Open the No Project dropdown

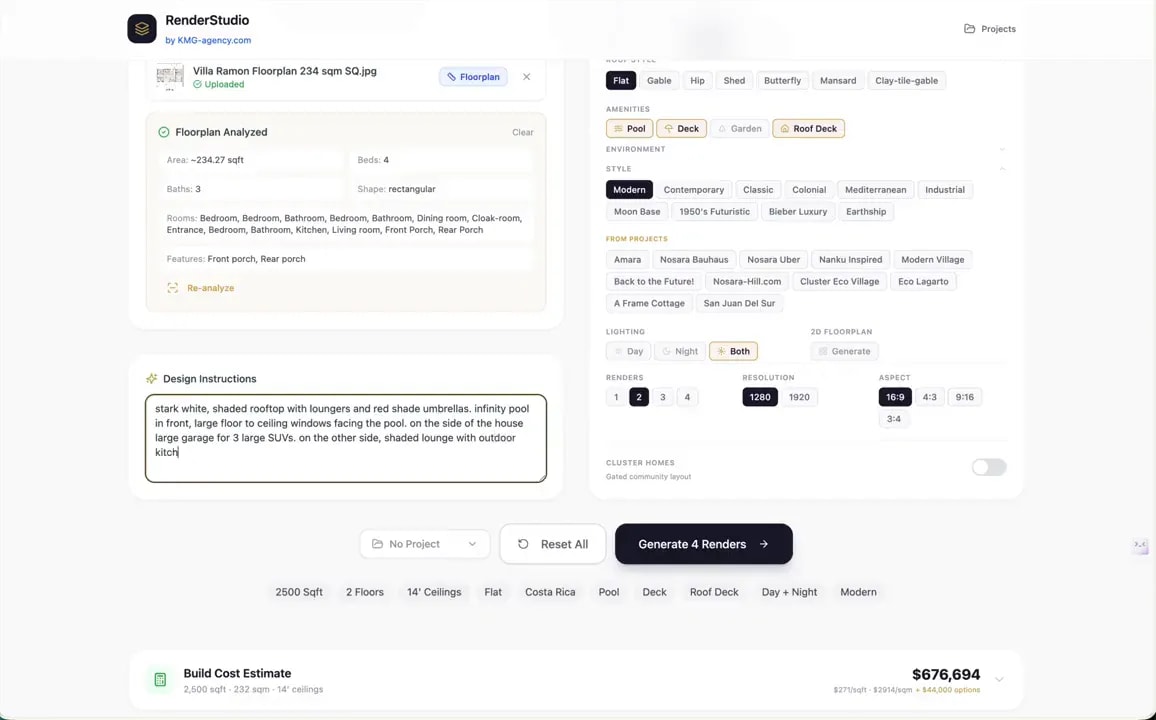point(425,544)
